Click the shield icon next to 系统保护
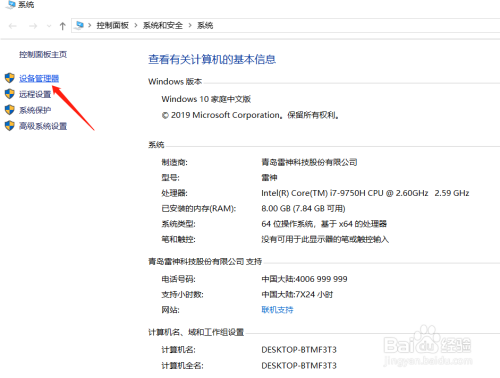Image resolution: width=500 pixels, height=378 pixels. click(10, 110)
